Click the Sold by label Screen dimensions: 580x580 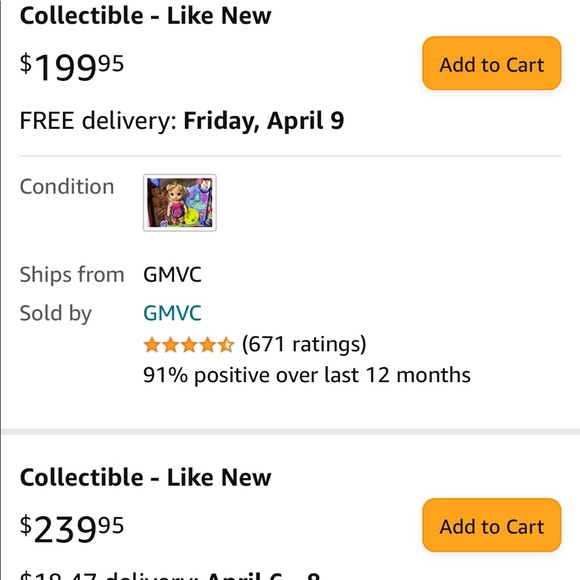[x=55, y=314]
